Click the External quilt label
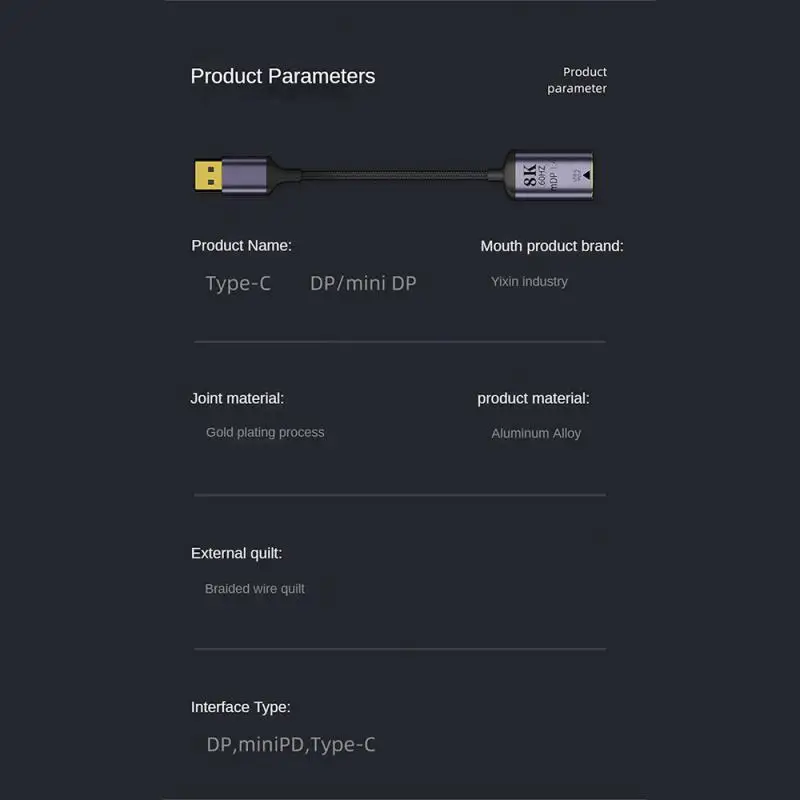Screen dimensions: 800x800 (x=236, y=553)
